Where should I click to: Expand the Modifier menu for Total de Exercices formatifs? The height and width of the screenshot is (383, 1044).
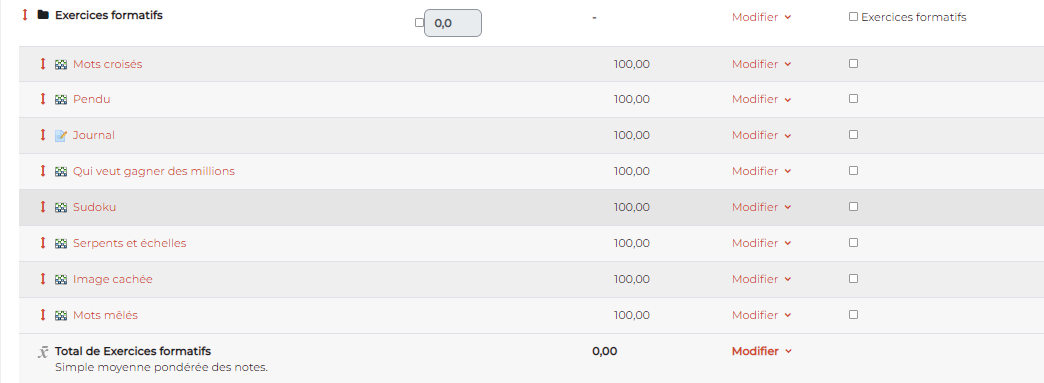click(x=762, y=351)
